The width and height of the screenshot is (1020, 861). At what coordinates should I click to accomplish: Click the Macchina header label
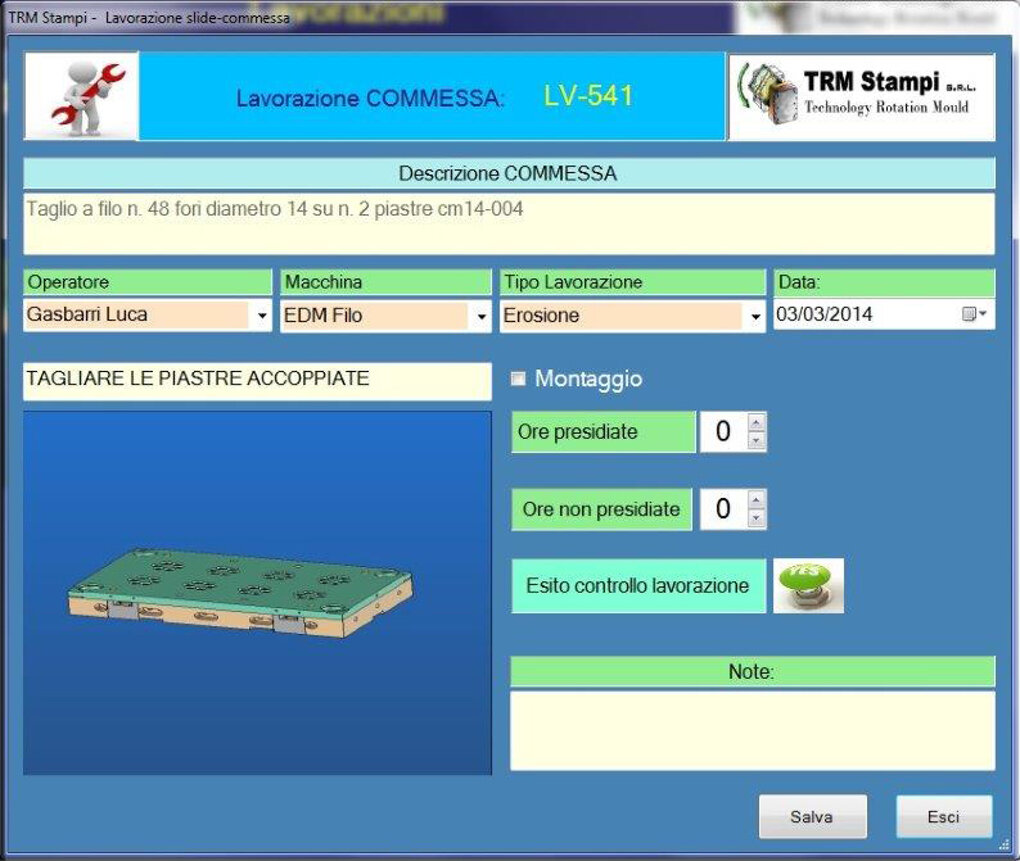[386, 282]
